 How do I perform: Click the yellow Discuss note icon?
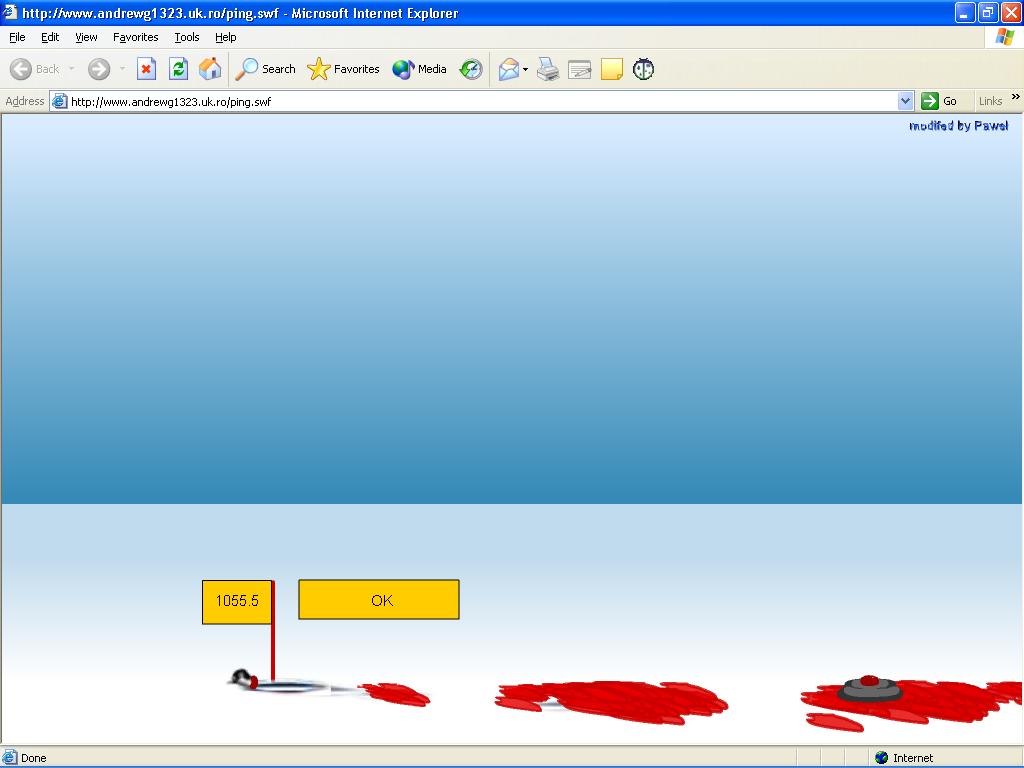(x=611, y=69)
